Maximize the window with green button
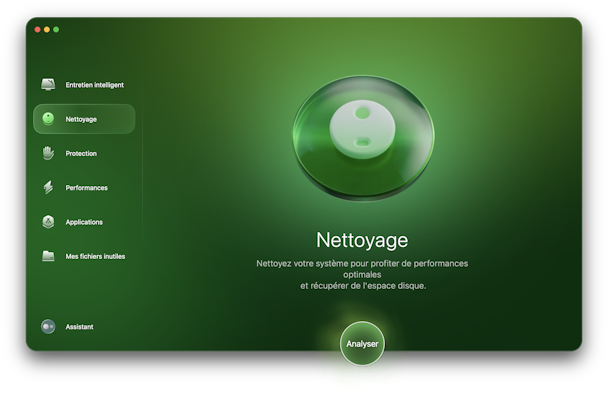Image resolution: width=608 pixels, height=403 pixels. pos(56,29)
